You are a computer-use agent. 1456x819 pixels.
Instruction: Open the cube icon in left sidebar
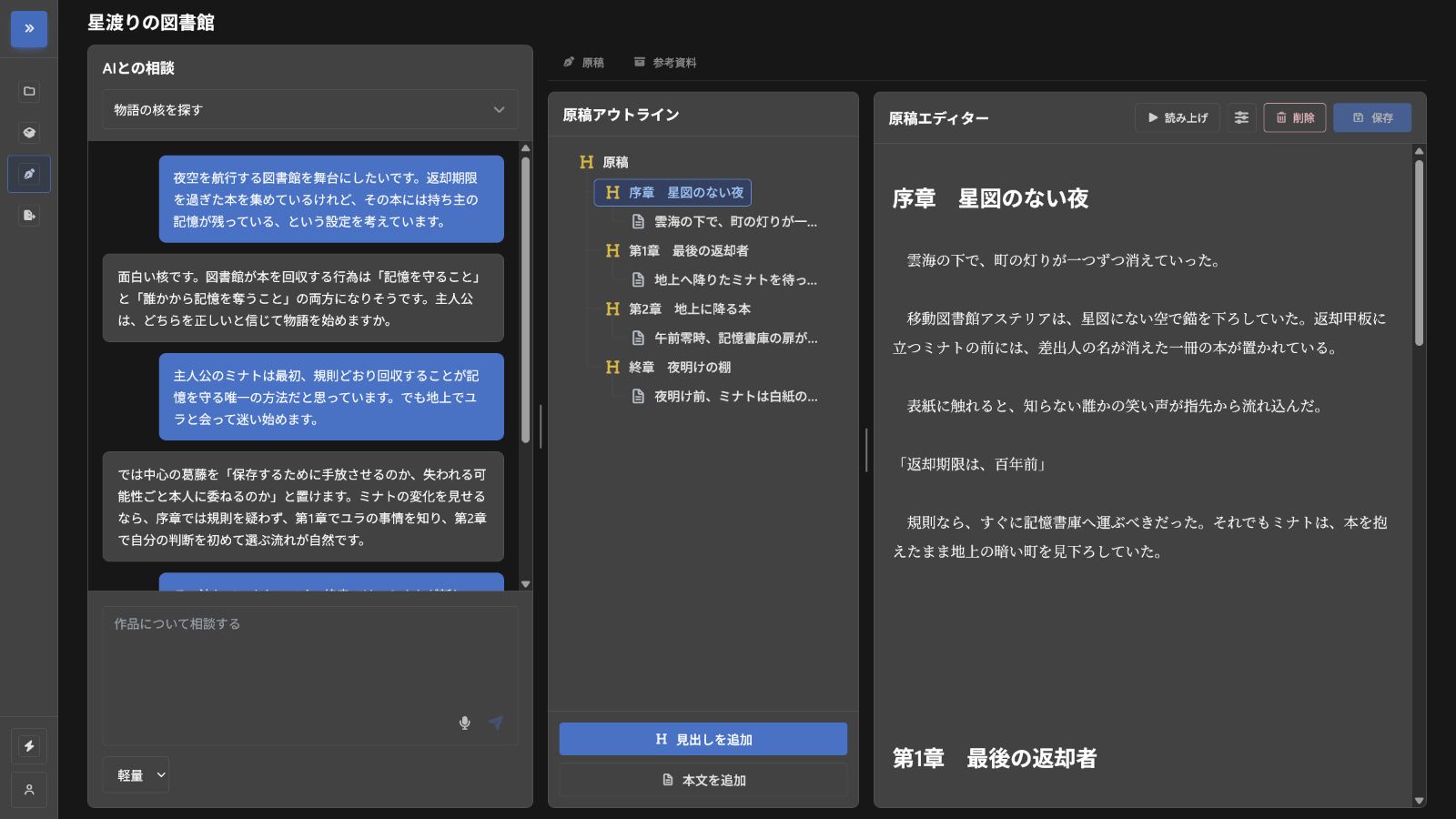pyautogui.click(x=29, y=133)
